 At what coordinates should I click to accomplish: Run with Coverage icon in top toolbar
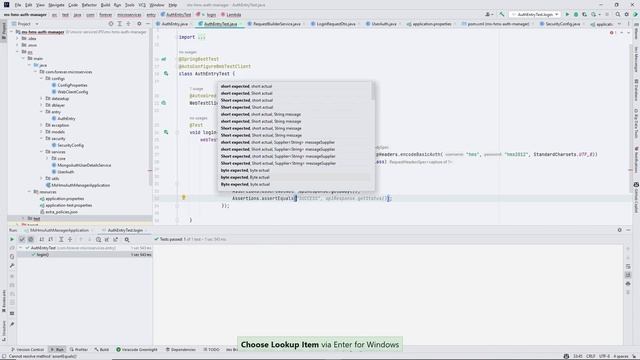coord(584,14)
